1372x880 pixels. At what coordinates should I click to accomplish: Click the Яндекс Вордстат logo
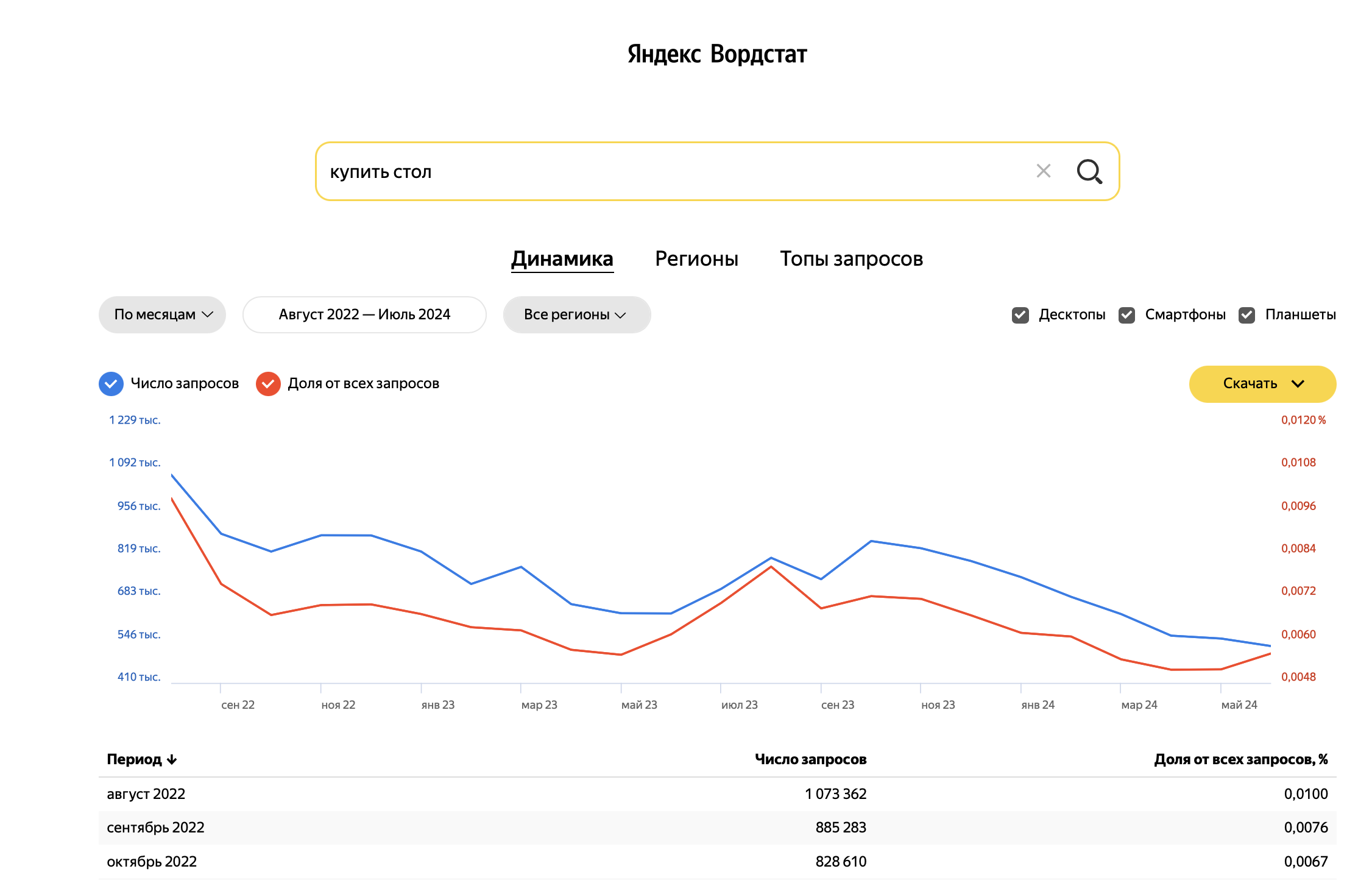pyautogui.click(x=716, y=54)
